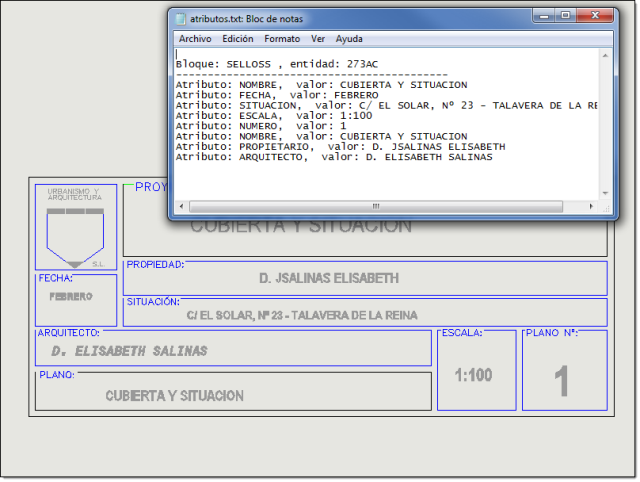This screenshot has height=482, width=640.
Task: Click the ARQUITECTO: label in drawing
Action: 69,333
